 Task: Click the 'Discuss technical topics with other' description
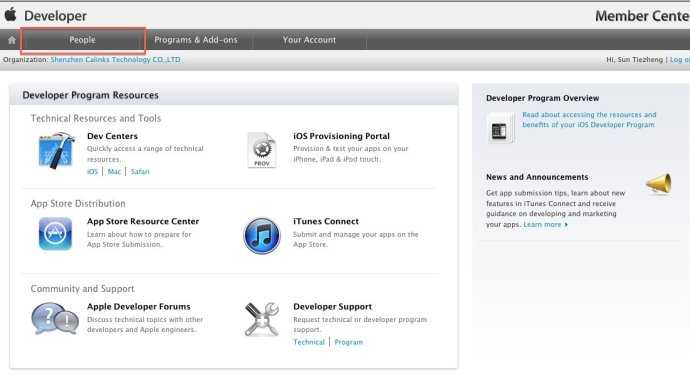click(145, 325)
